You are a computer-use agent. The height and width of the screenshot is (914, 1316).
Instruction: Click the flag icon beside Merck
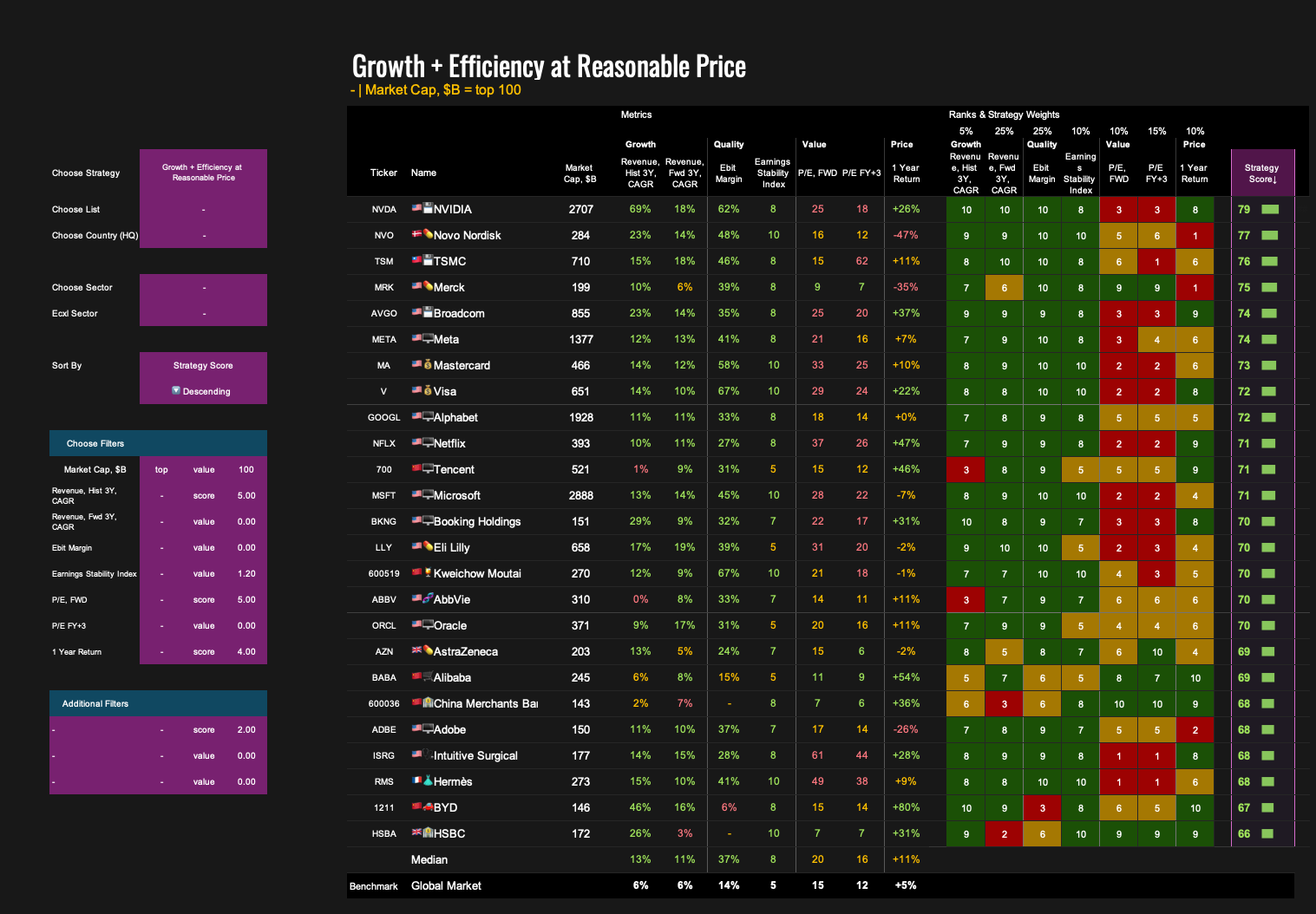(x=416, y=286)
